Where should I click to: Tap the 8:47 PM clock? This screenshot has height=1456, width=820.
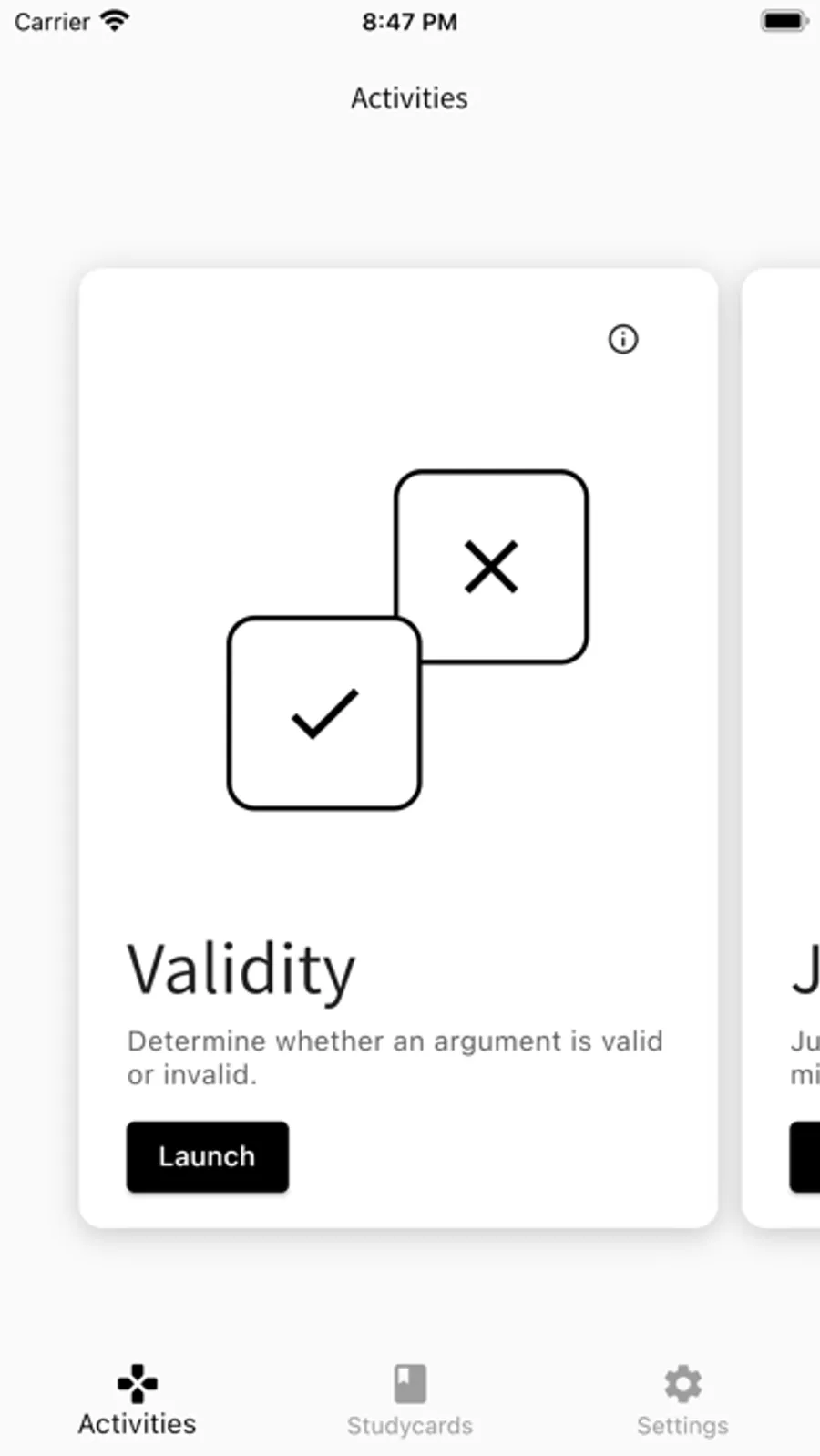coord(410,21)
